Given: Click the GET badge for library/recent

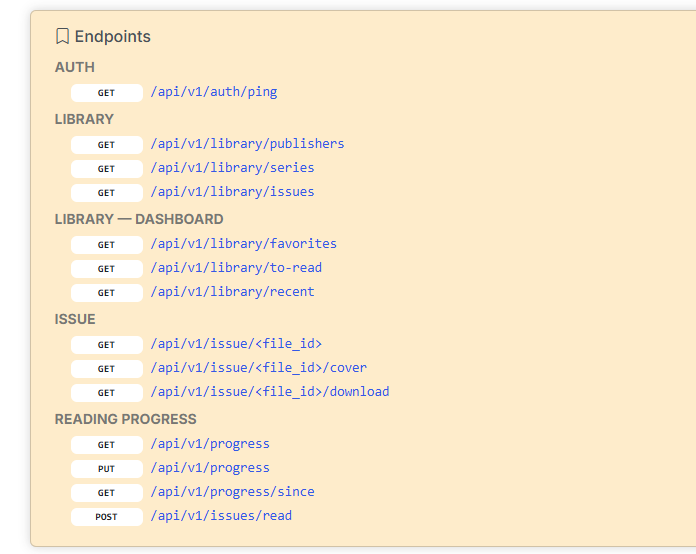Looking at the screenshot, I should click(107, 293).
